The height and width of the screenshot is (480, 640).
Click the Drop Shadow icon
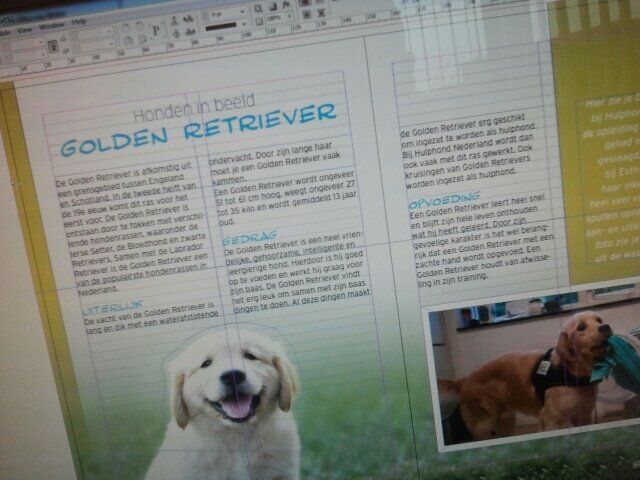(x=273, y=6)
